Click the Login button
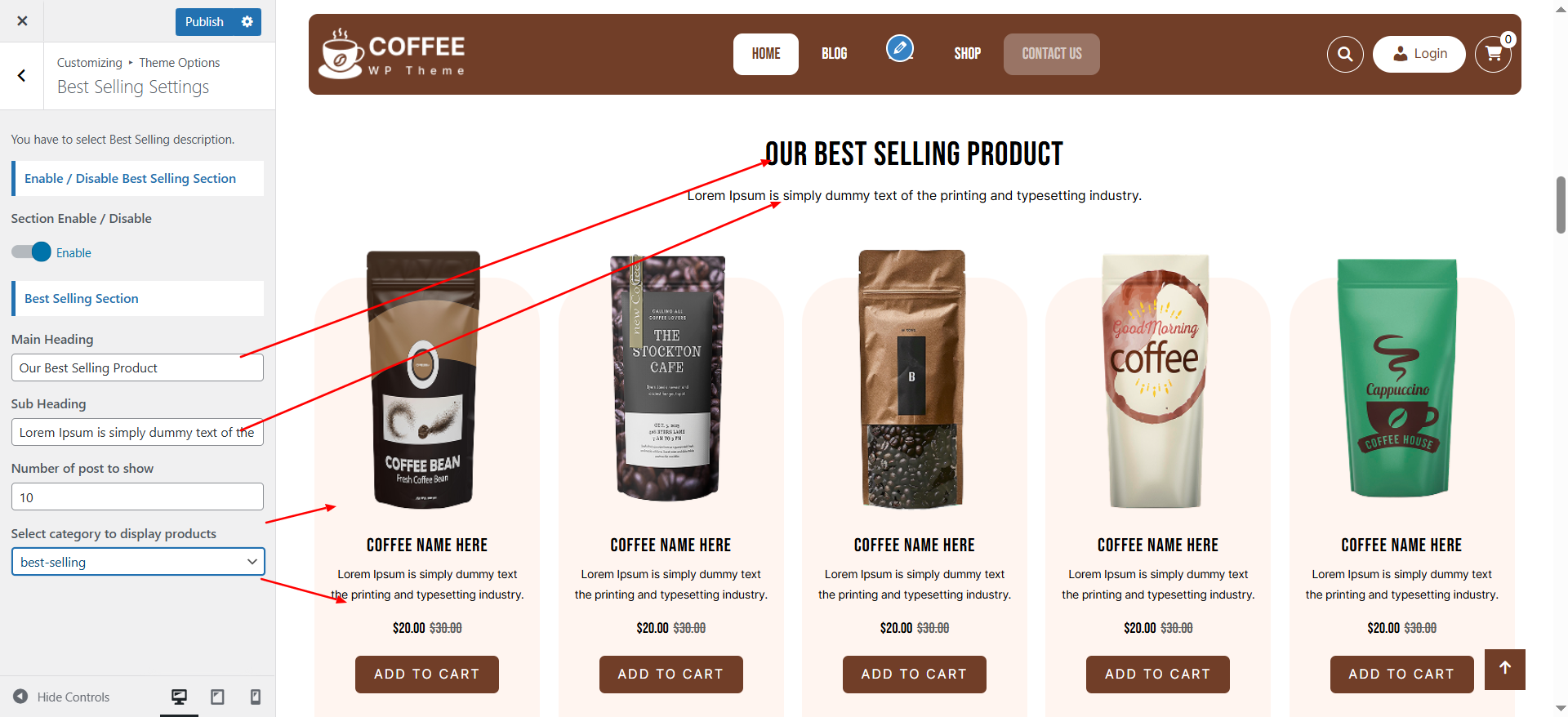The width and height of the screenshot is (1568, 717). coord(1419,54)
